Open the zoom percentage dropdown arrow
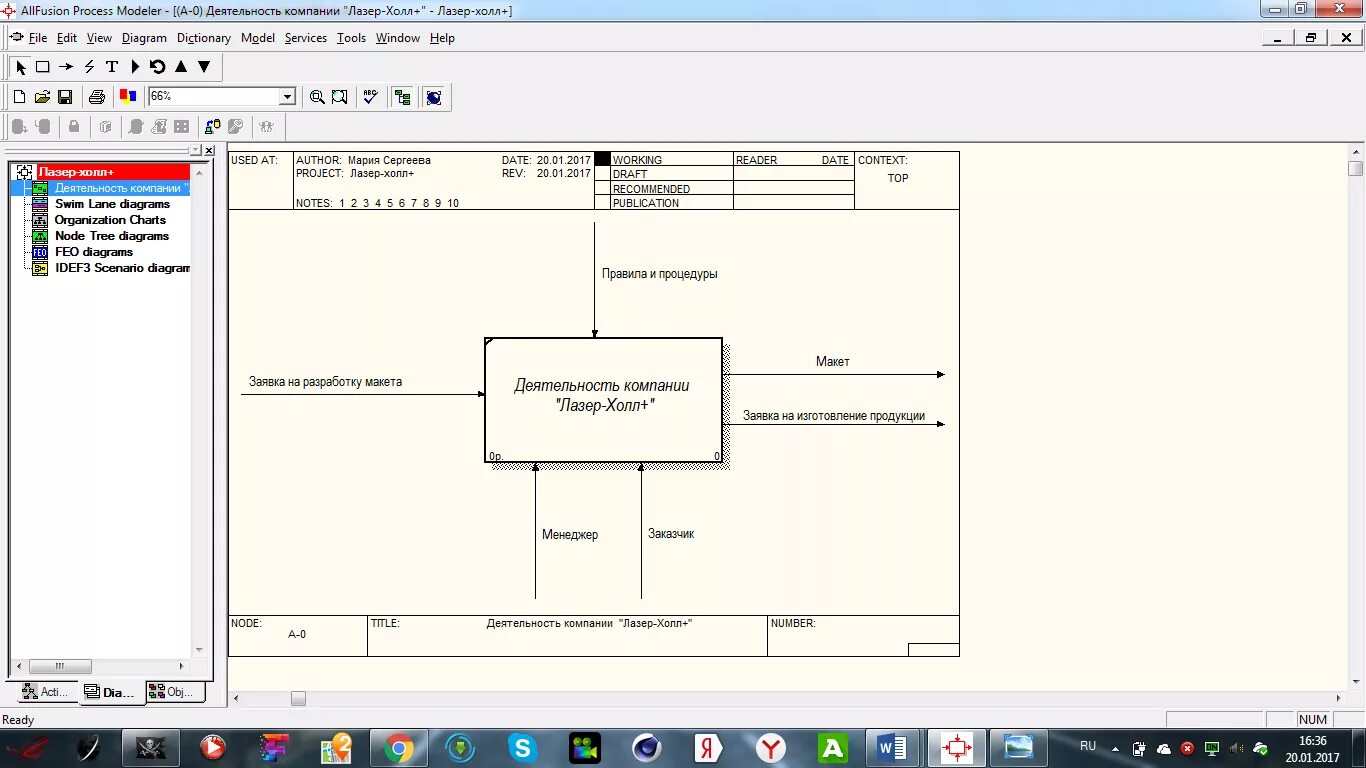 coord(288,97)
